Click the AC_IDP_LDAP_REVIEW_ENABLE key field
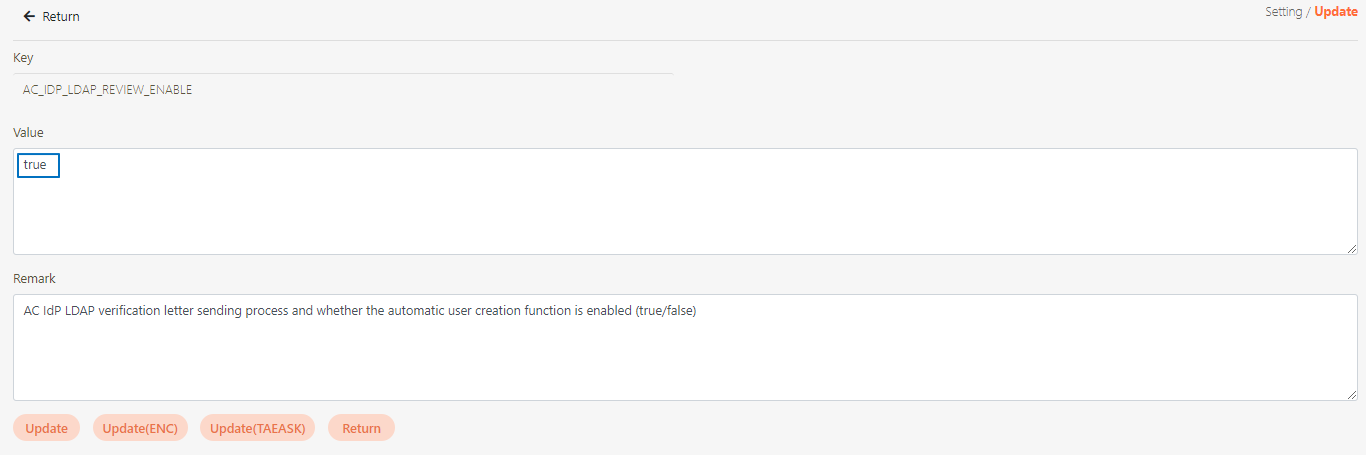The image size is (1366, 455). (108, 90)
